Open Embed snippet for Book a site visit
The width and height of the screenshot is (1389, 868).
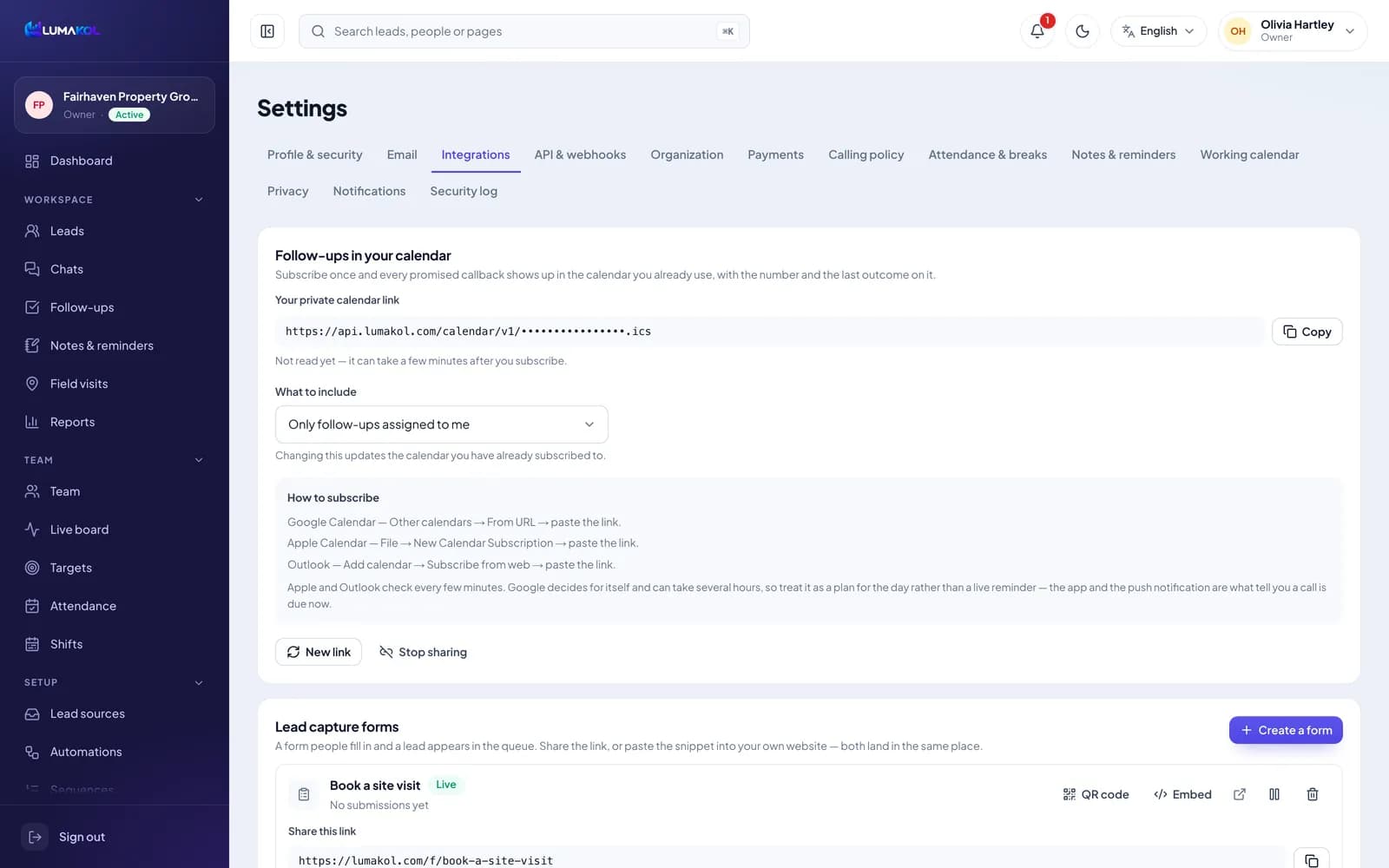pyautogui.click(x=1182, y=794)
